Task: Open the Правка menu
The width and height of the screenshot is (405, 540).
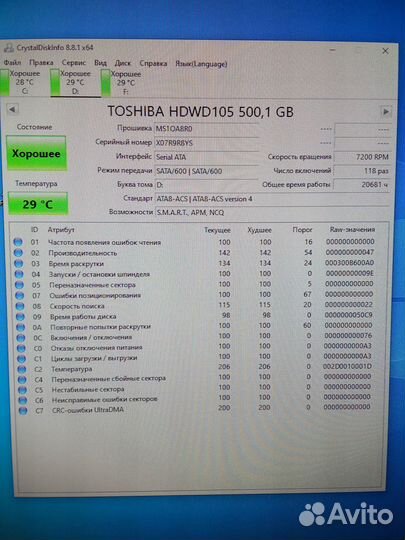Action: coord(41,63)
